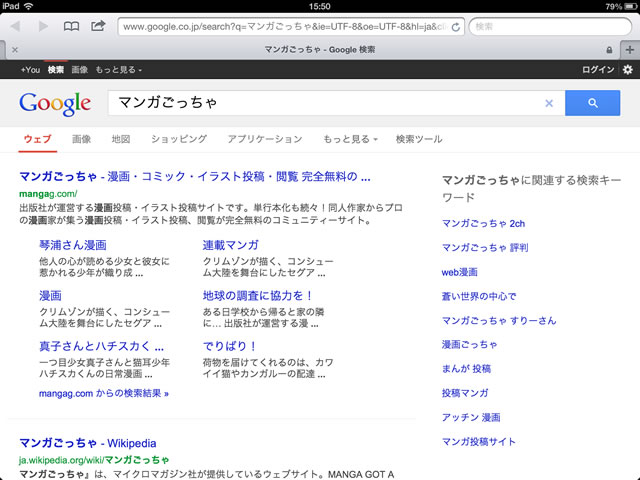
Task: Click the ja.wikipedia.org URL text
Action: tap(94, 460)
